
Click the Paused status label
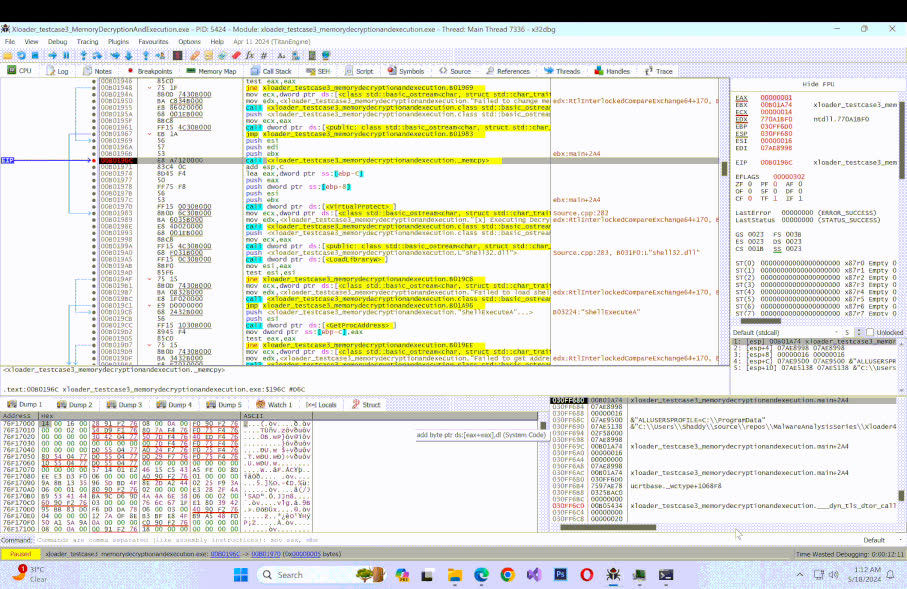[x=20, y=554]
